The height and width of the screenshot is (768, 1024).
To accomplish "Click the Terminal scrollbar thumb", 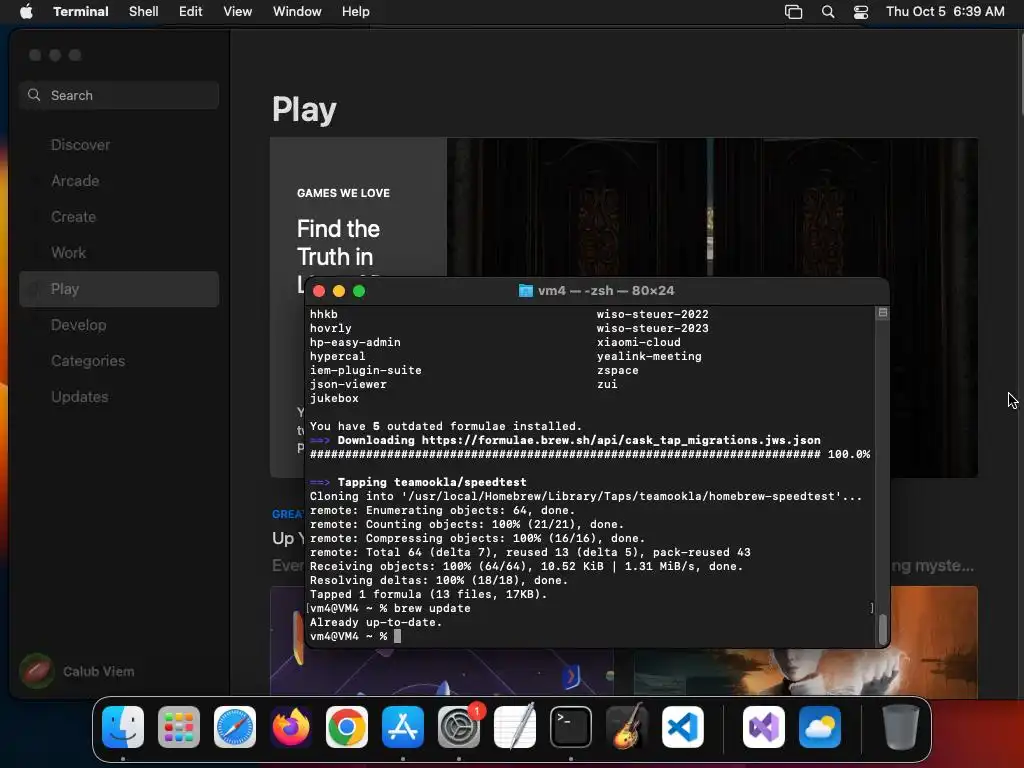I will (x=882, y=629).
